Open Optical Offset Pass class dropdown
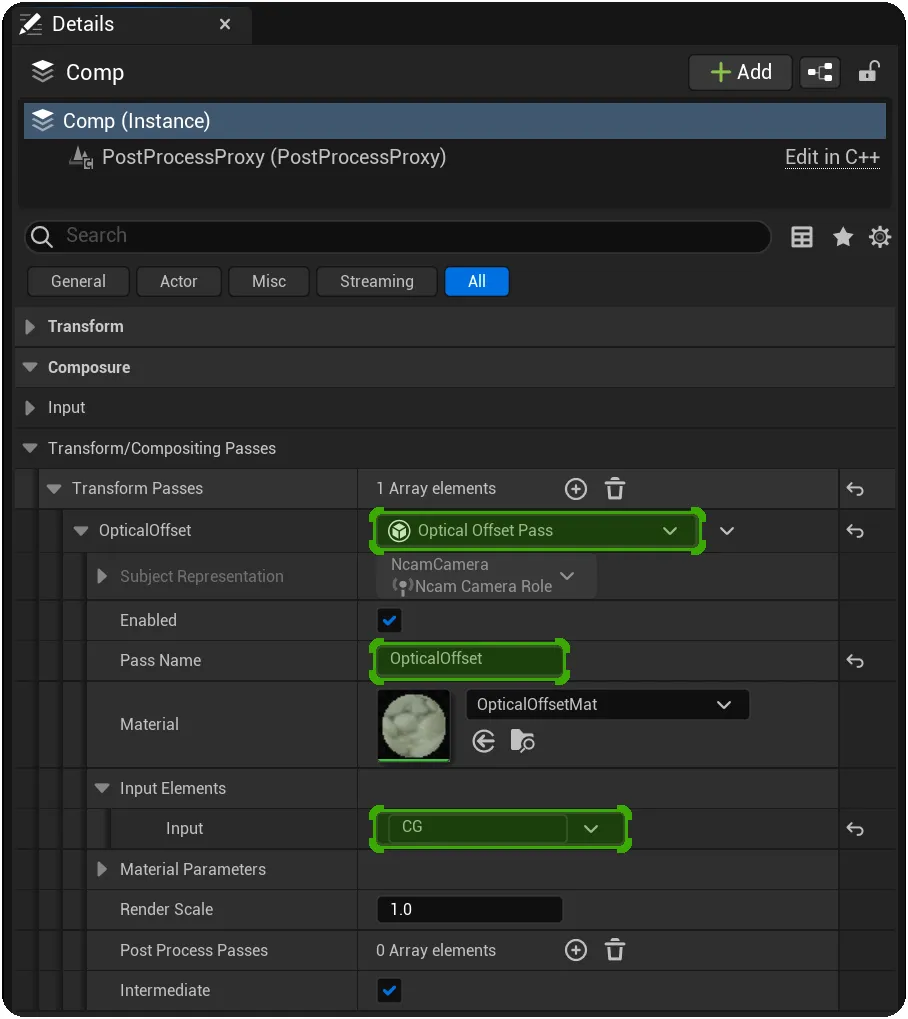Screen dimensions: 908x1019 coord(537,531)
